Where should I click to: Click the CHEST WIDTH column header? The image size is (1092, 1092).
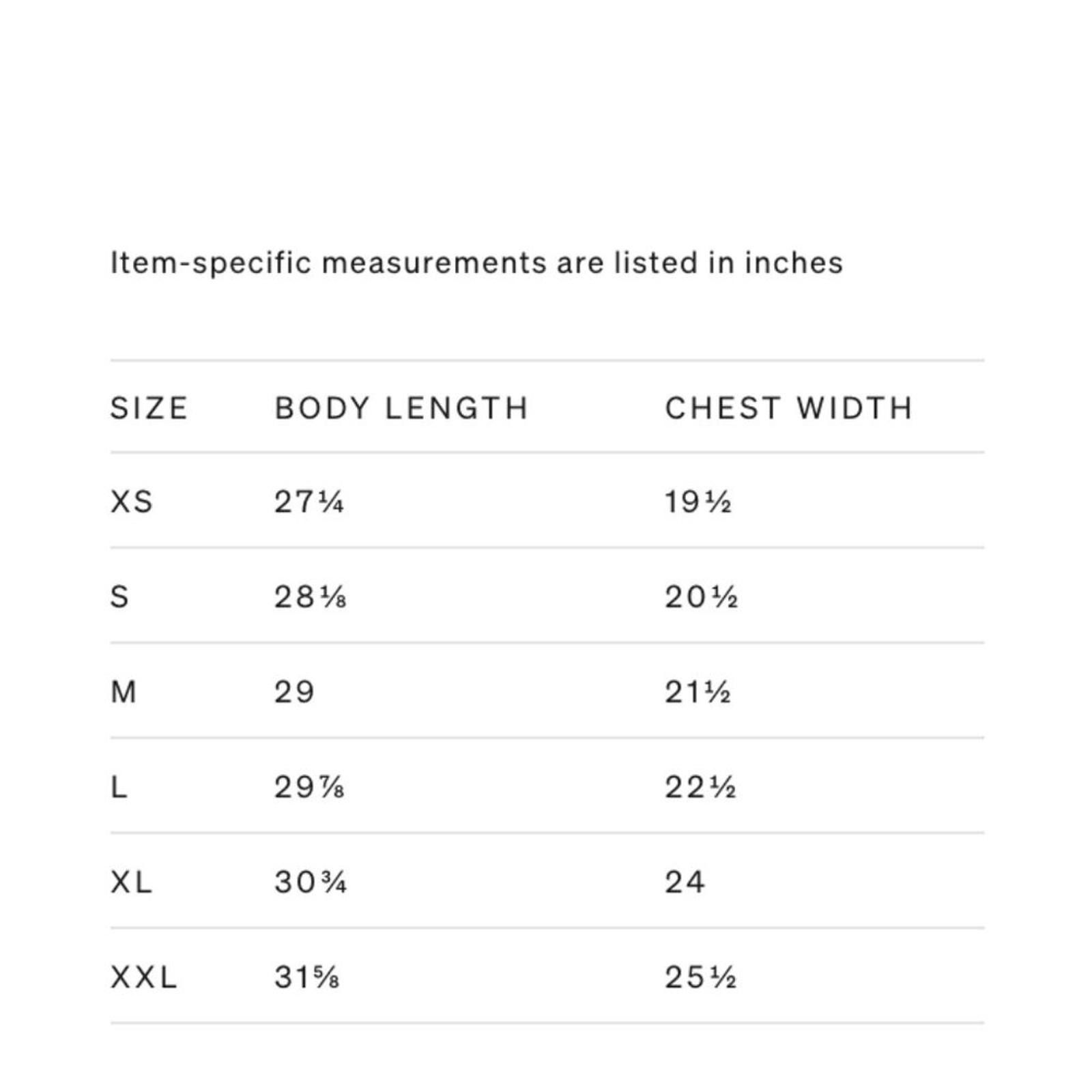(x=788, y=408)
